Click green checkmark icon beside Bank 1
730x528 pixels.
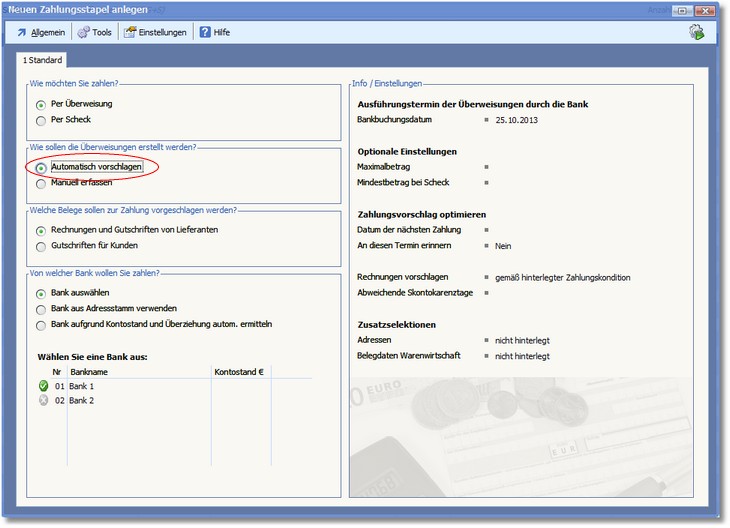point(43,386)
